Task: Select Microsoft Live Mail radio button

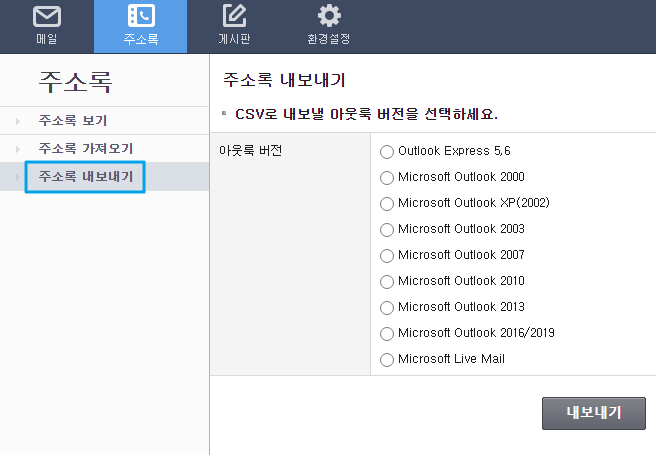Action: click(387, 360)
